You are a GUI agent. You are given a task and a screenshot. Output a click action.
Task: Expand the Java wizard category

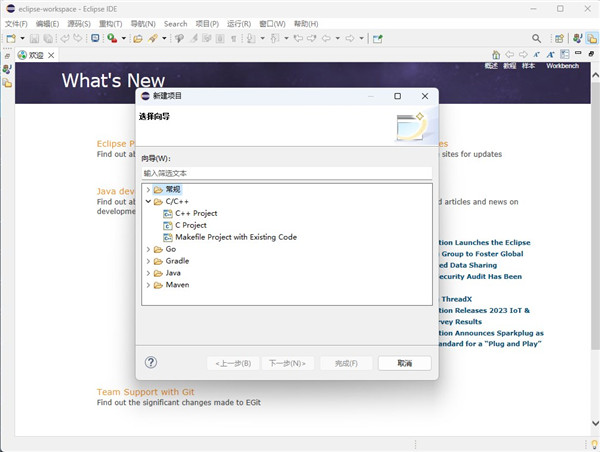[x=148, y=273]
